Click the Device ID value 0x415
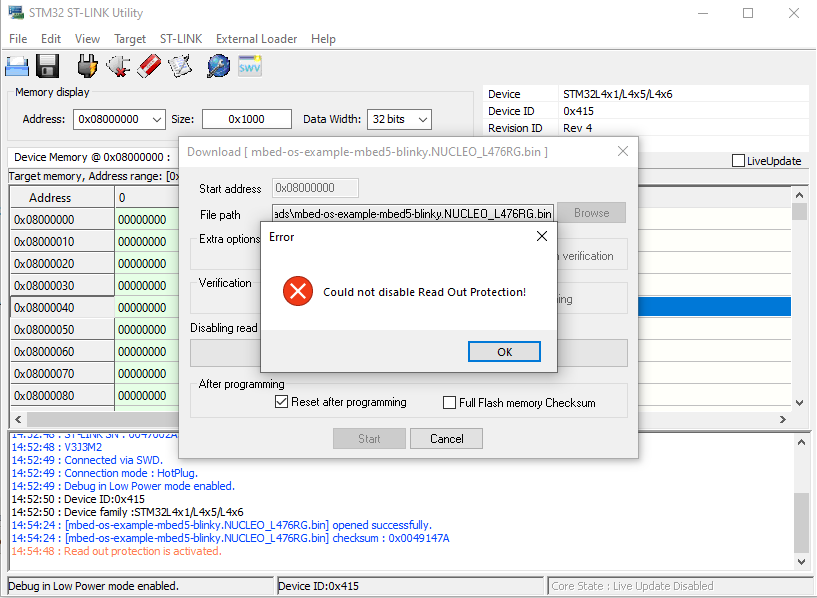The image size is (817, 598). click(578, 111)
